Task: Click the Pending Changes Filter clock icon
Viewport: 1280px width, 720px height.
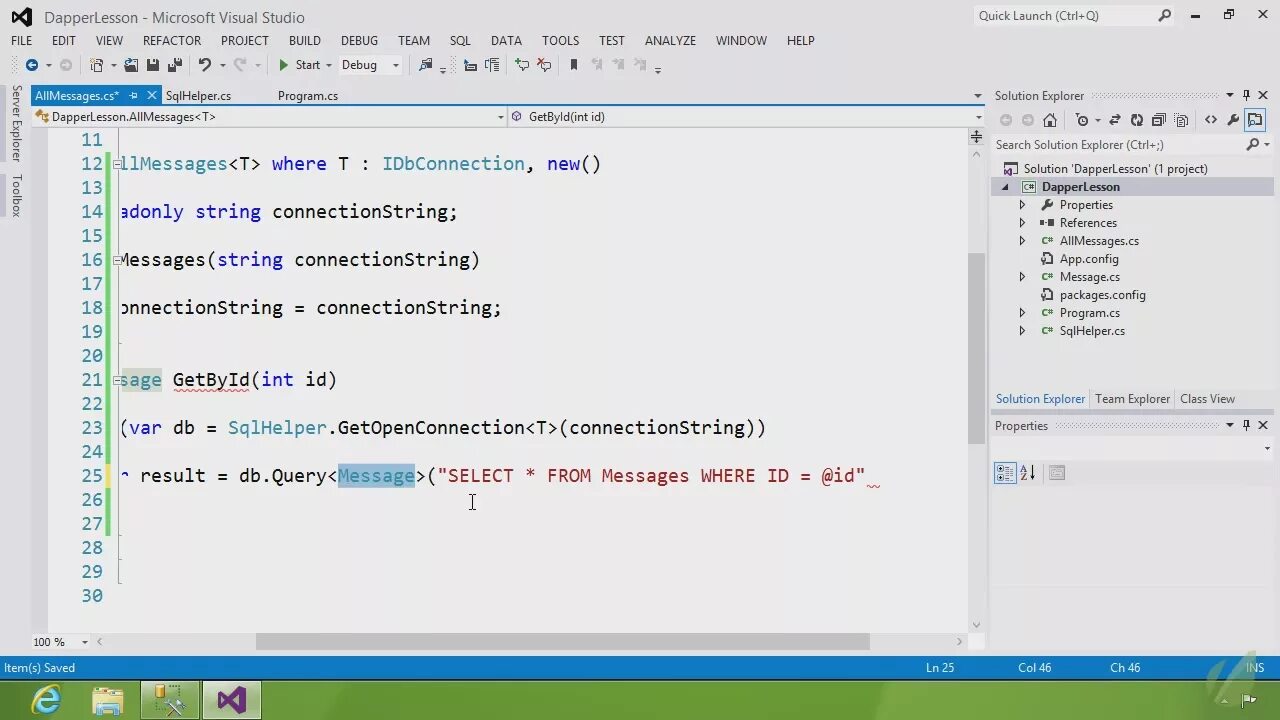Action: (1082, 120)
